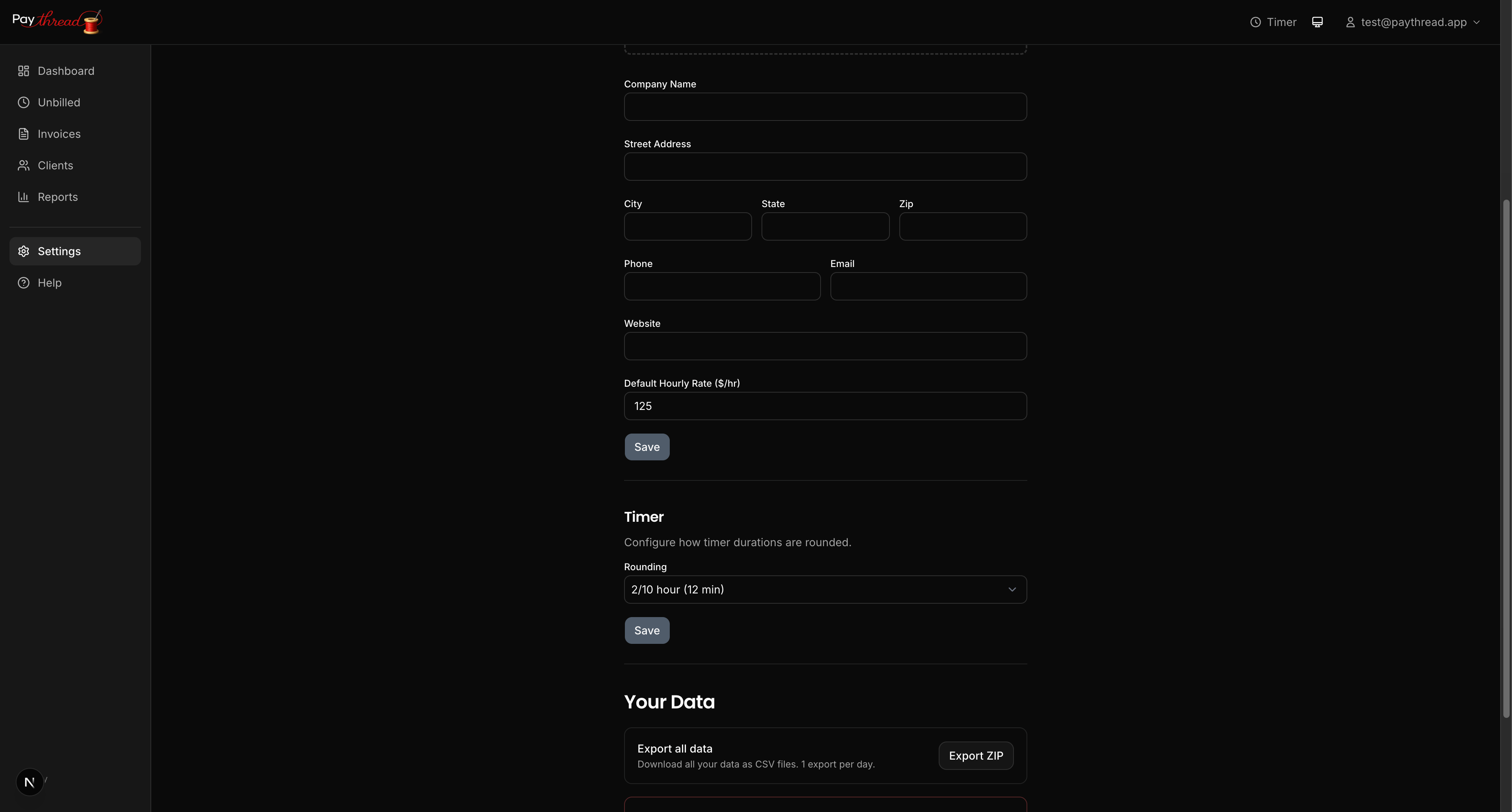The image size is (1512, 812).
Task: Open the Dashboard page
Action: 65,71
